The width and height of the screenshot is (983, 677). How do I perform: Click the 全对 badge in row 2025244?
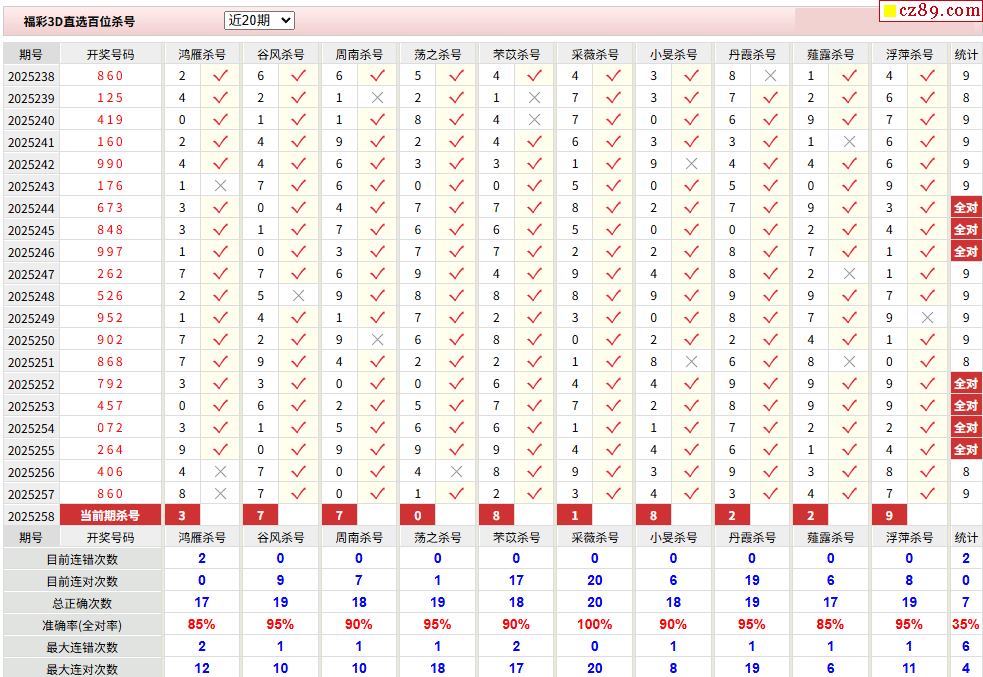(966, 207)
